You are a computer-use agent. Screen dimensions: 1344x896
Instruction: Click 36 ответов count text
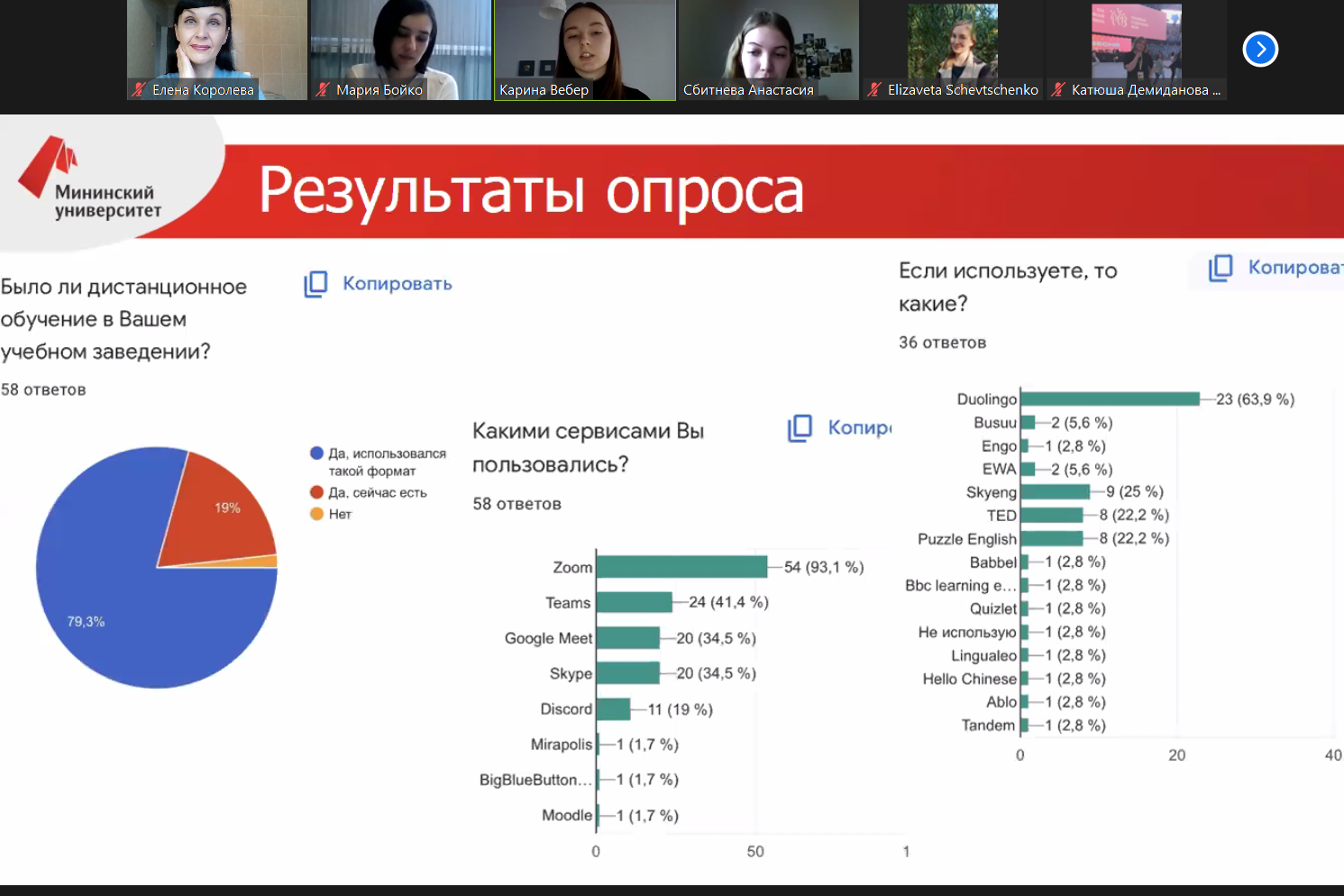942,343
